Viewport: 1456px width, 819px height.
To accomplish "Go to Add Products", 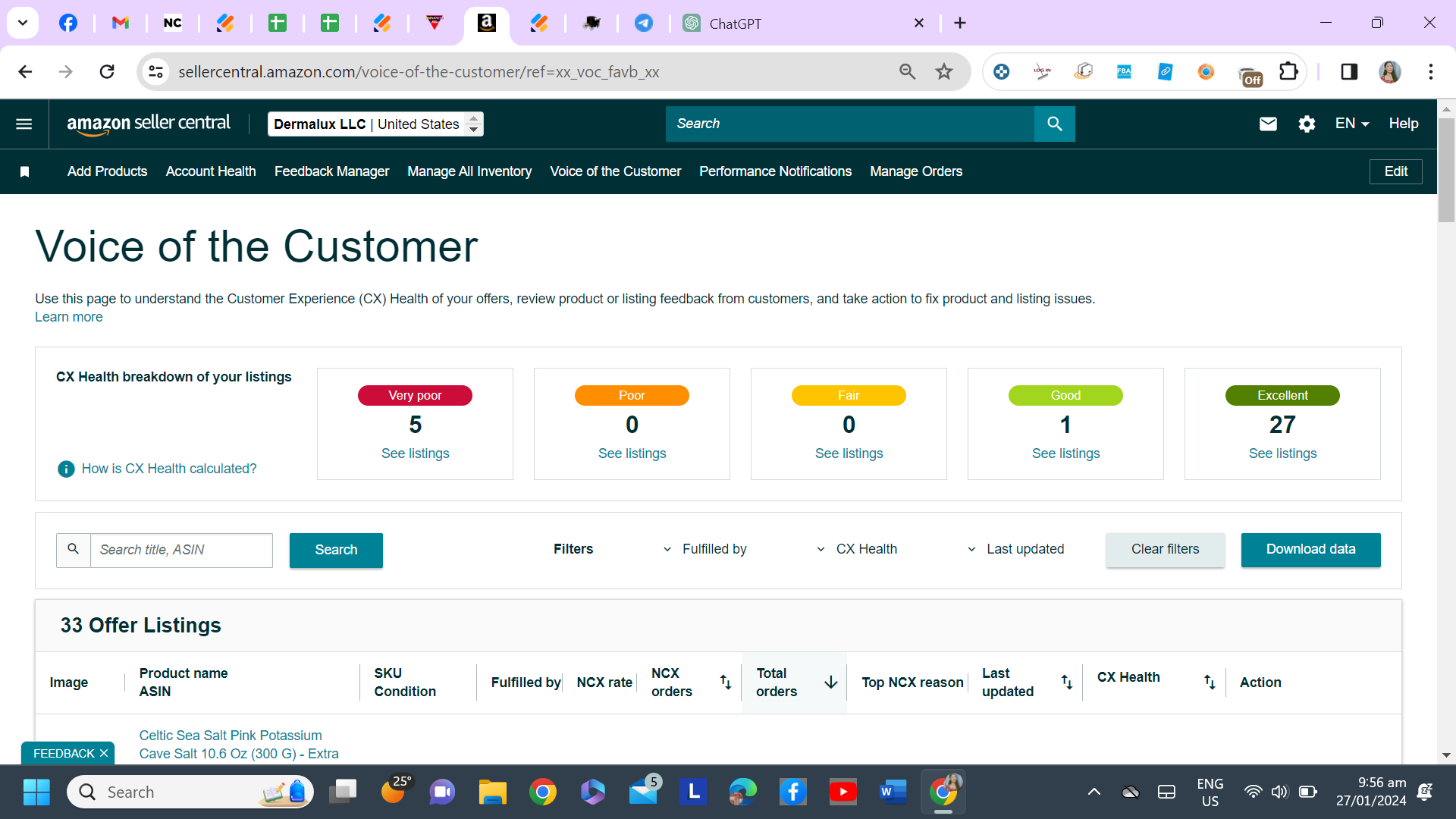I will pyautogui.click(x=107, y=171).
